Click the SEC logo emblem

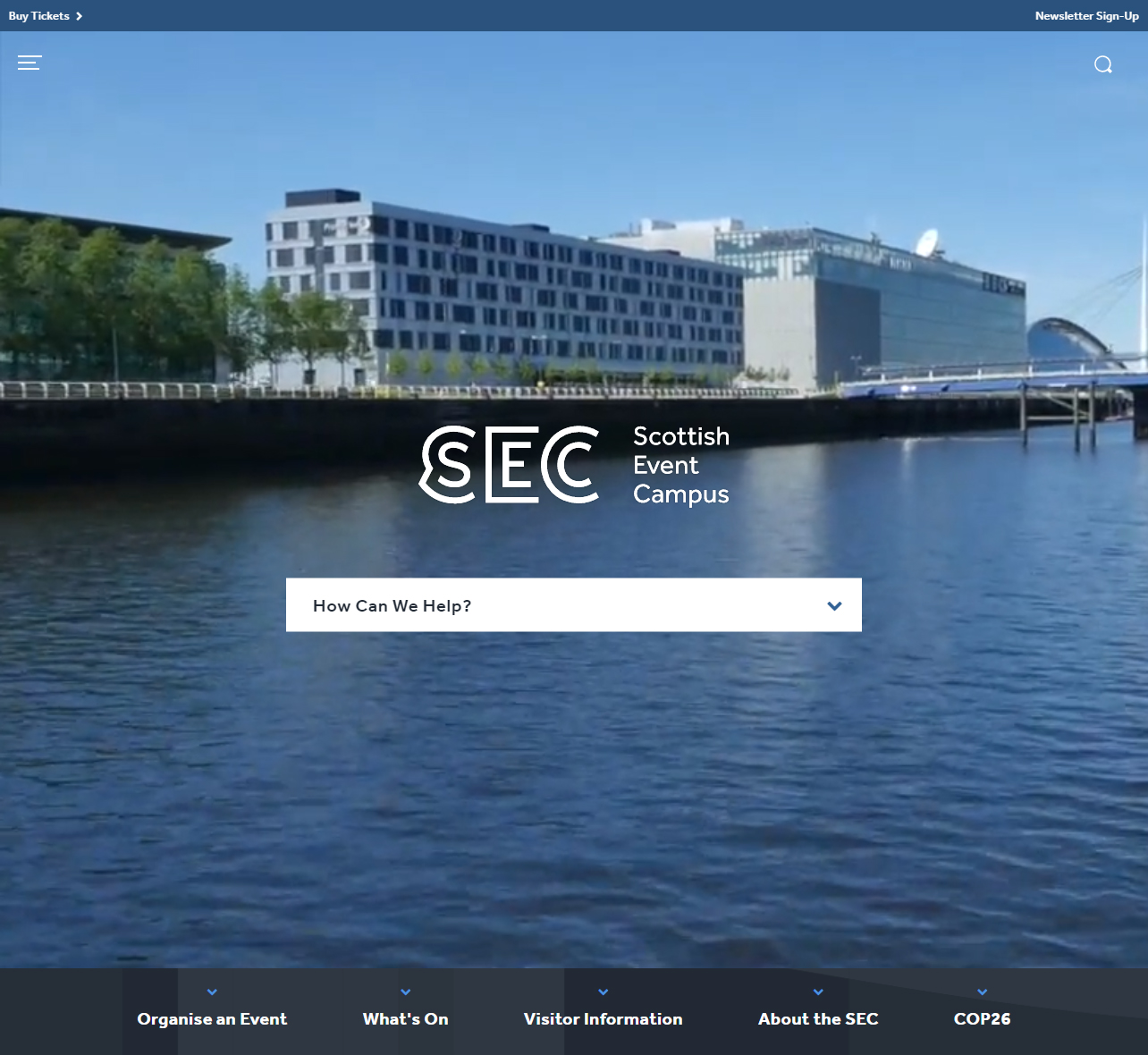[x=510, y=465]
